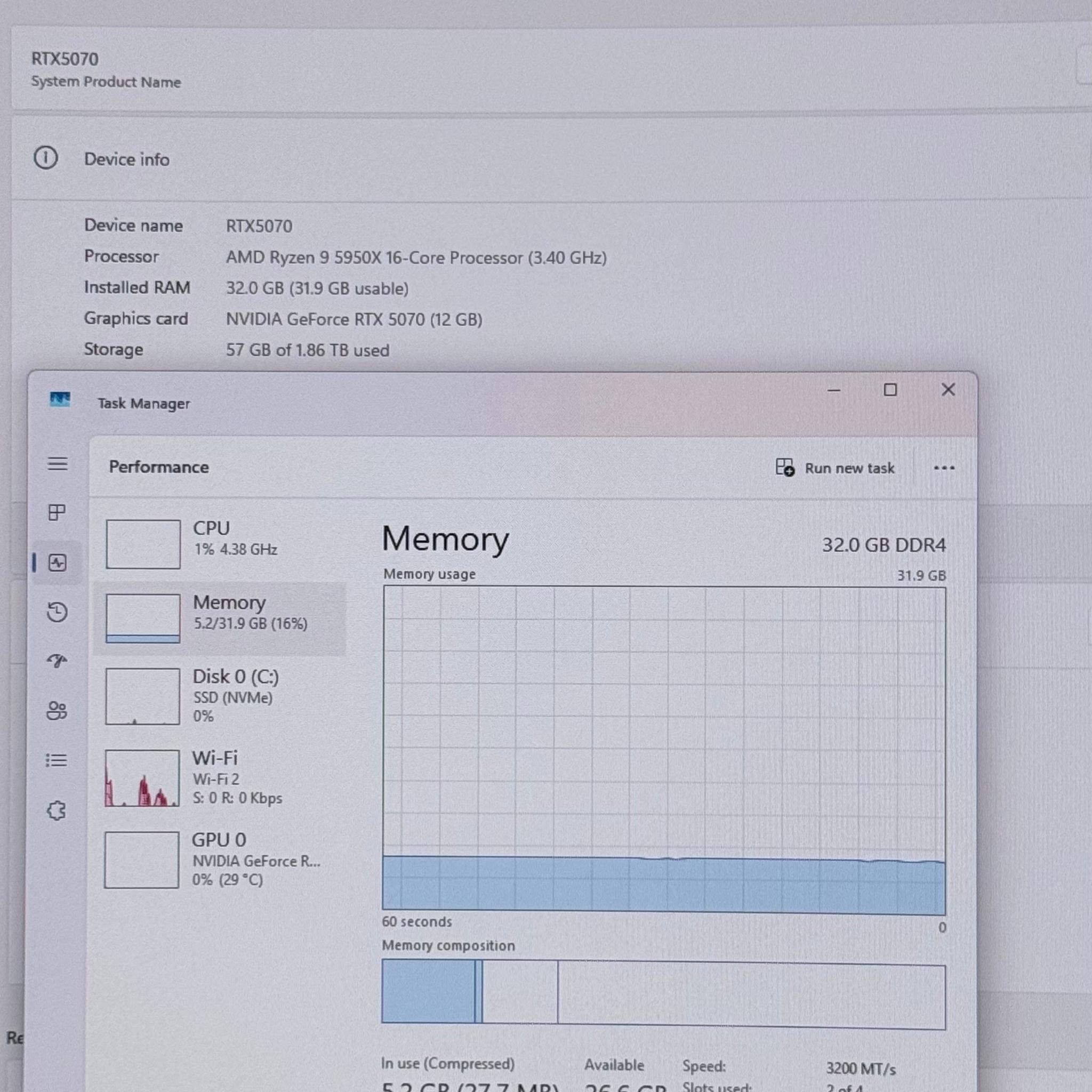
Task: Open the Details list sidebar icon
Action: [x=57, y=760]
